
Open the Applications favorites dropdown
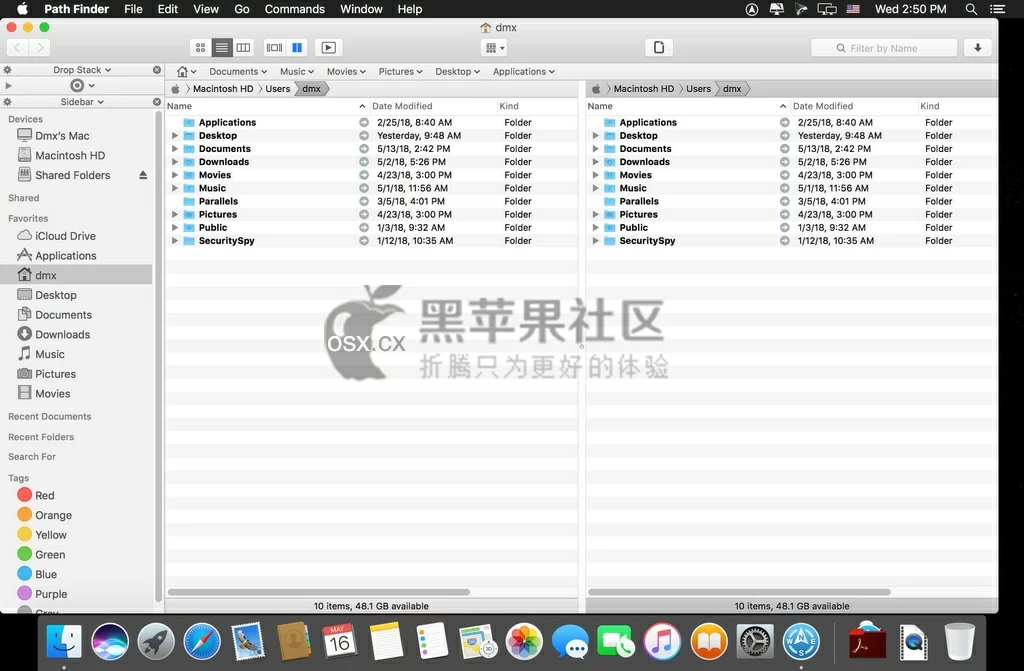(x=524, y=71)
